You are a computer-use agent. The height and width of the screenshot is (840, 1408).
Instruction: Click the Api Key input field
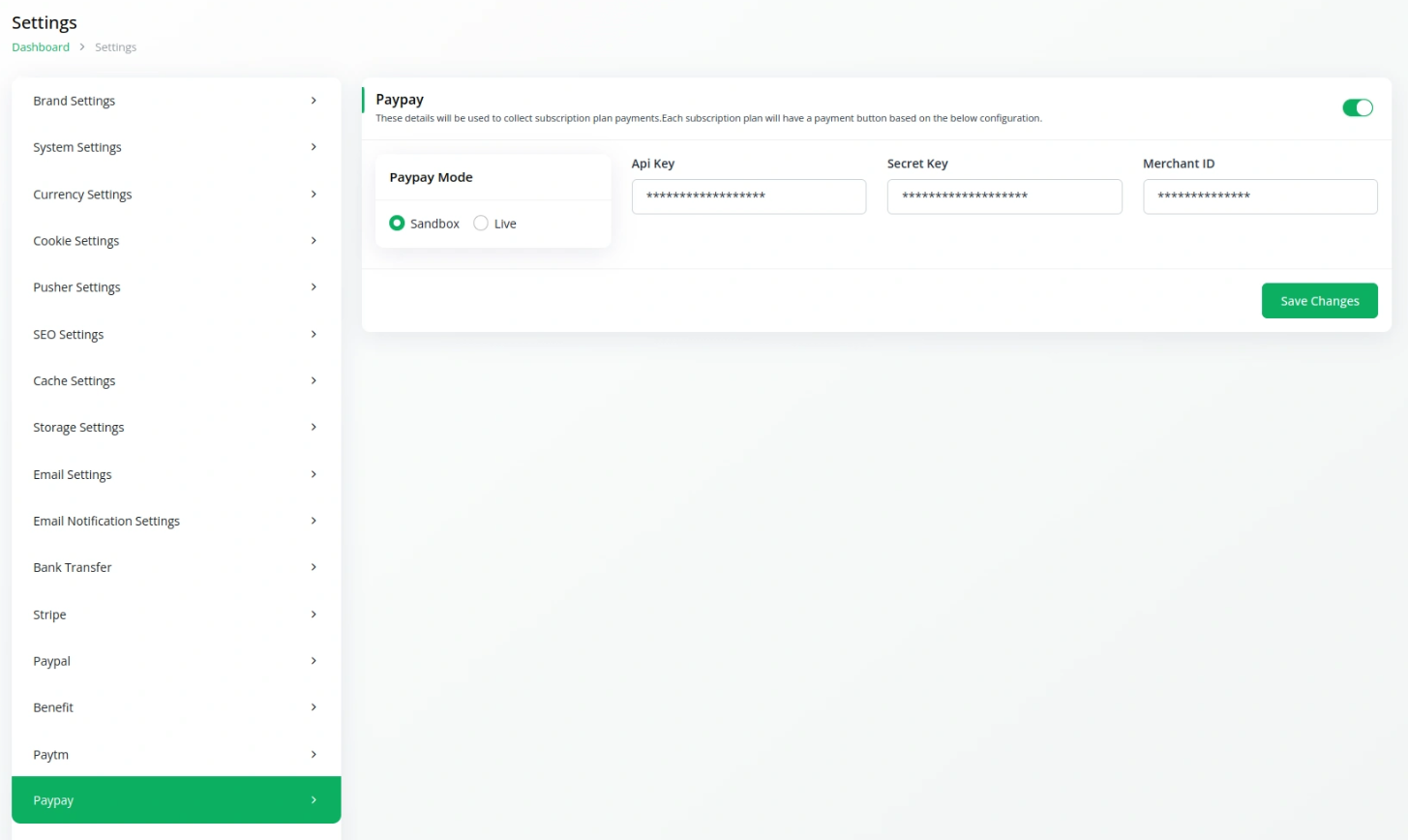[x=749, y=196]
